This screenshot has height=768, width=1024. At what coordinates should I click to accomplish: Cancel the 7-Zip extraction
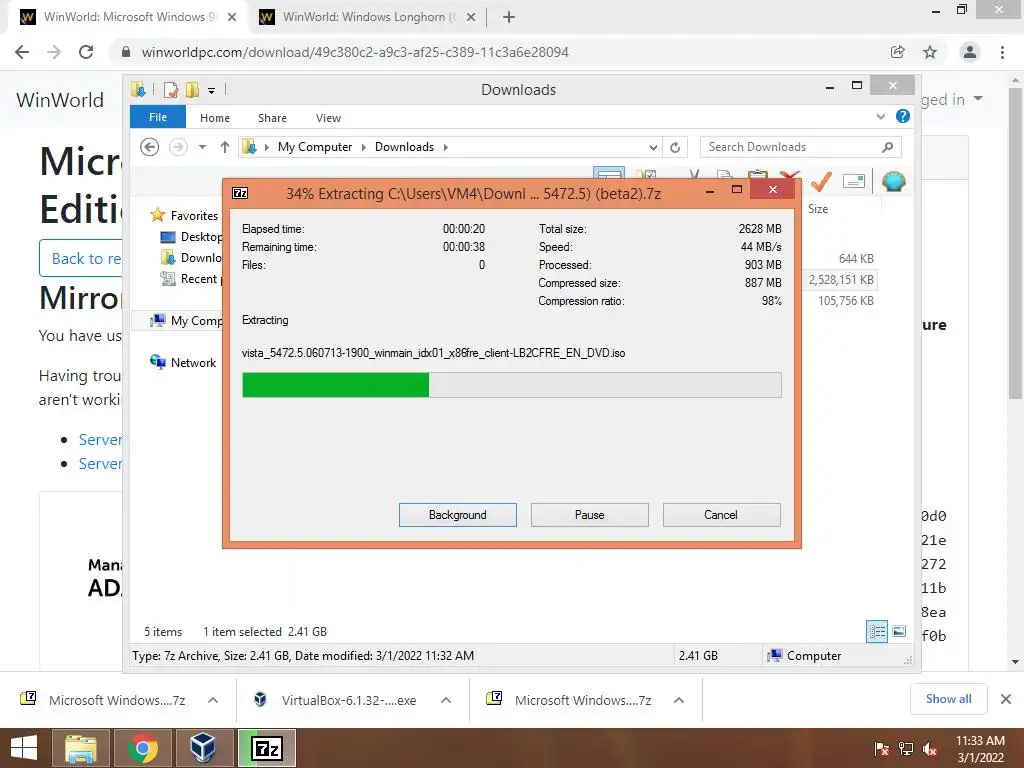[x=721, y=515]
